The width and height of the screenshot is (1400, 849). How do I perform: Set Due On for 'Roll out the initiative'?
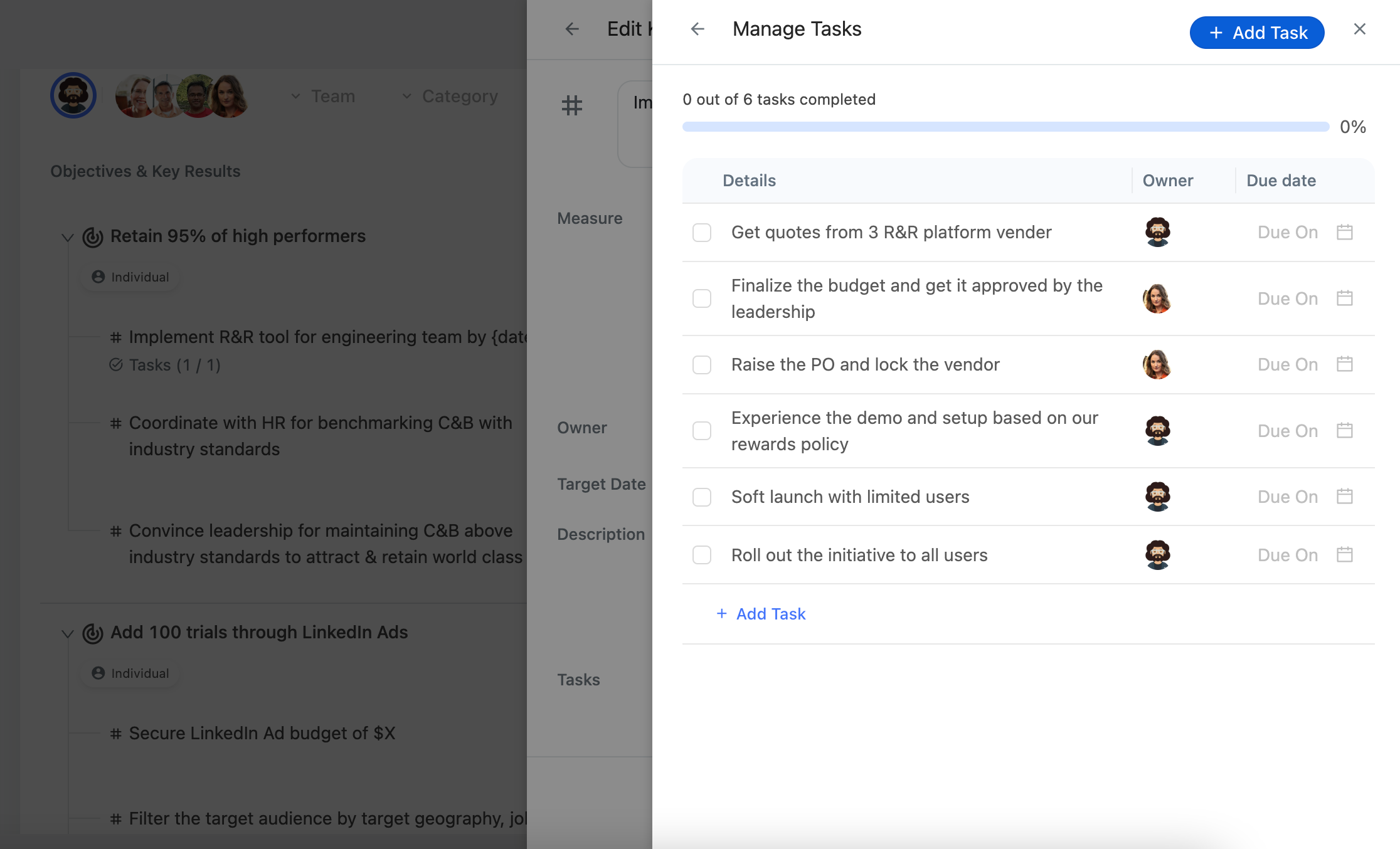pyautogui.click(x=1288, y=555)
